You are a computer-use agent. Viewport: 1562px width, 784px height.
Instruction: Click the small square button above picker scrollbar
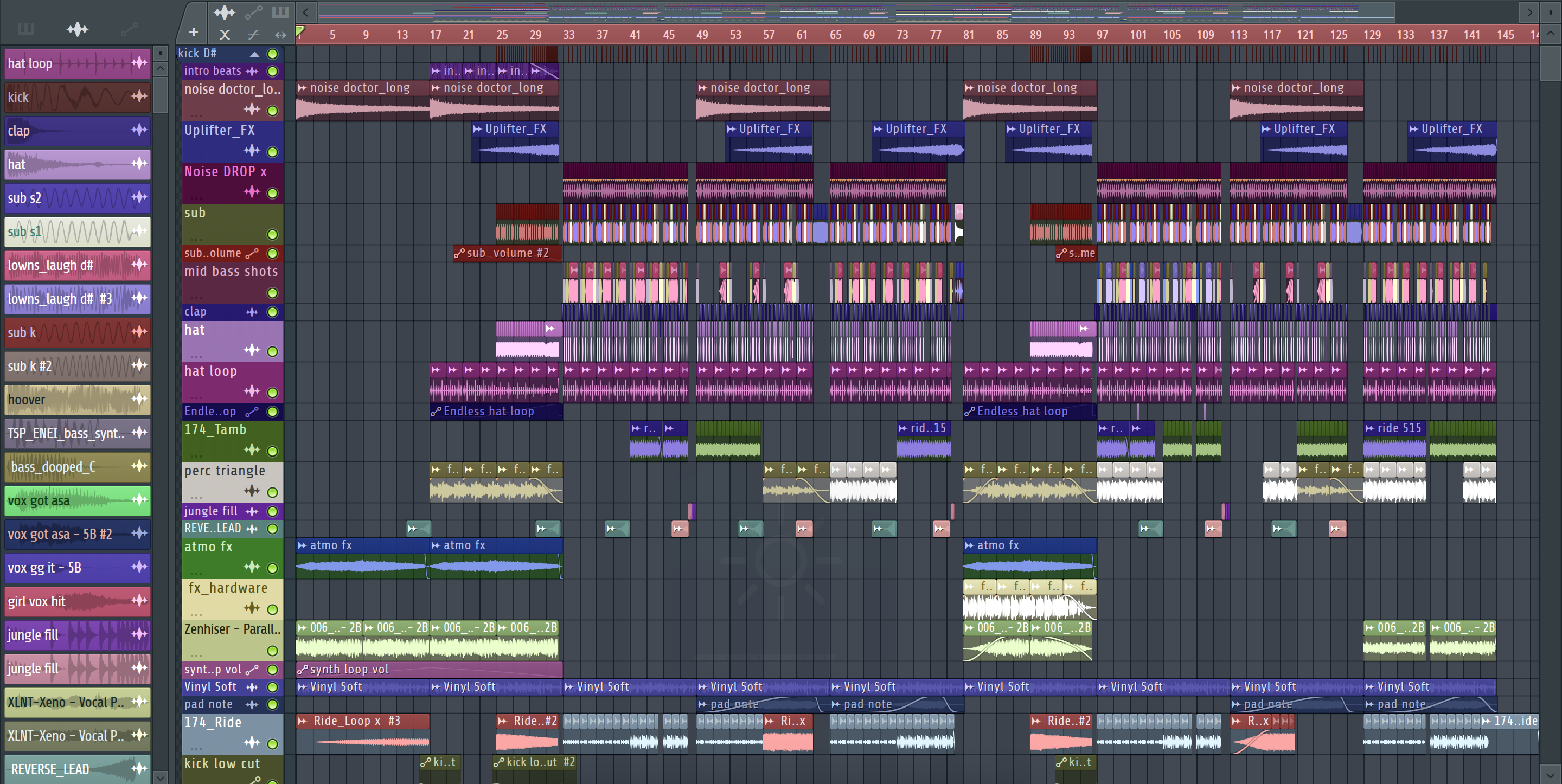(160, 53)
